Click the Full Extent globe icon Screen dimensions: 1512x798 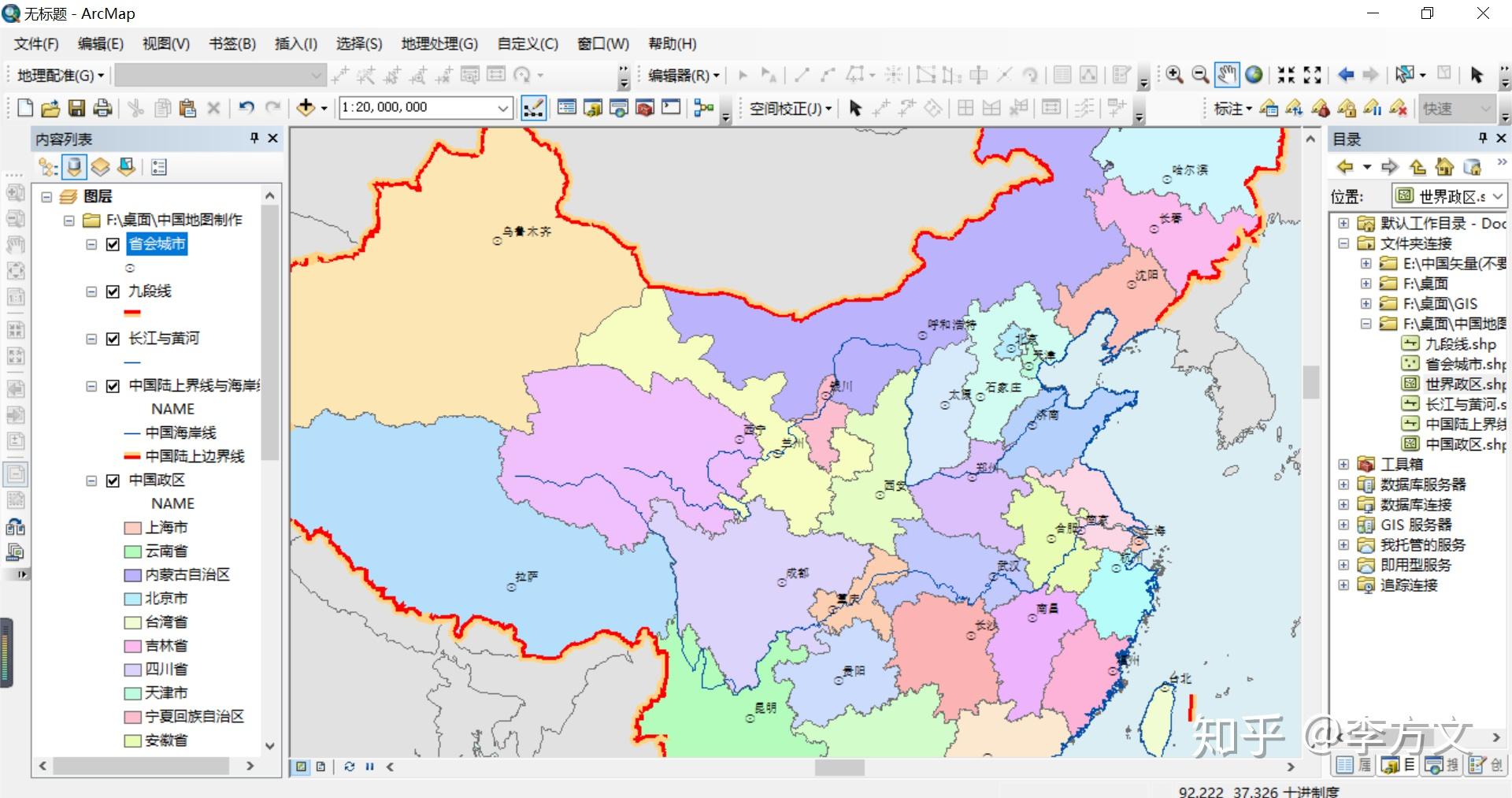1254,75
